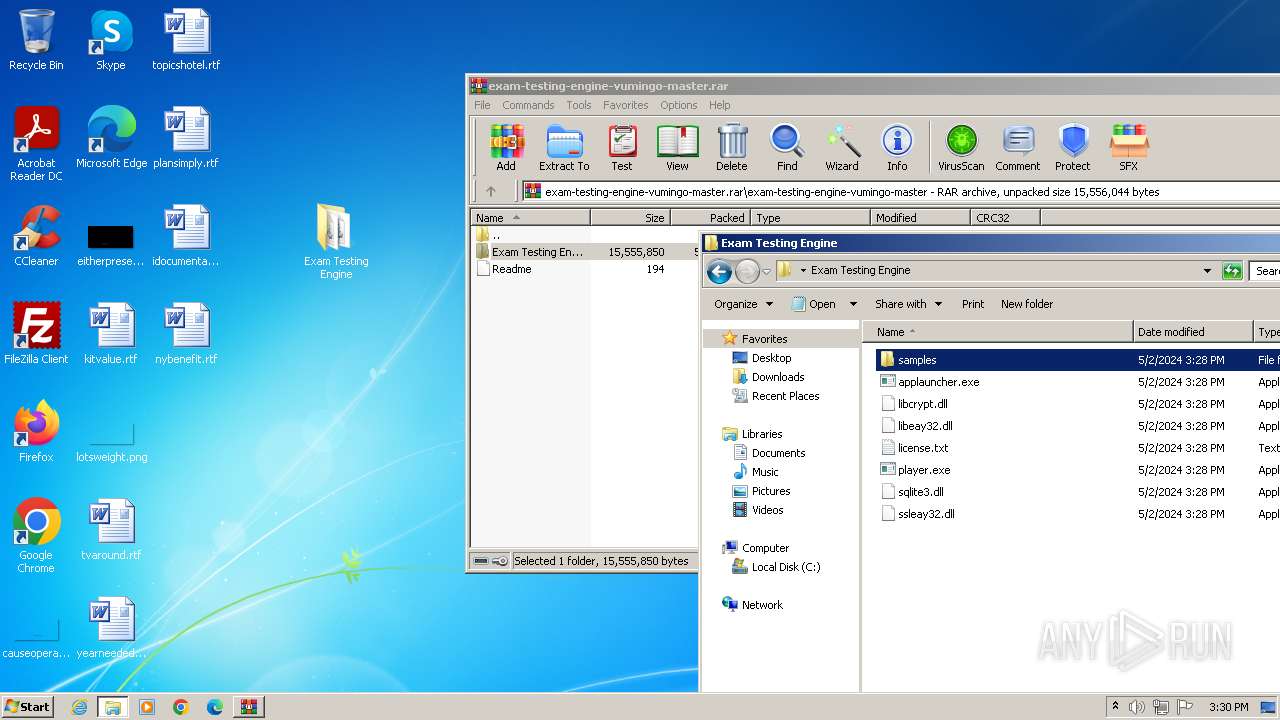
Task: Open the Favorites menu in WinRAR
Action: pyautogui.click(x=625, y=105)
